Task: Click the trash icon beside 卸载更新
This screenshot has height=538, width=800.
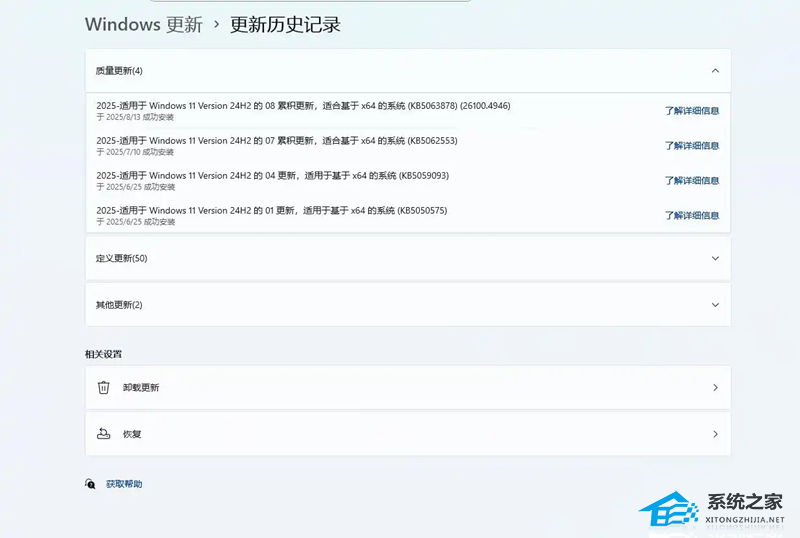Action: [x=103, y=387]
